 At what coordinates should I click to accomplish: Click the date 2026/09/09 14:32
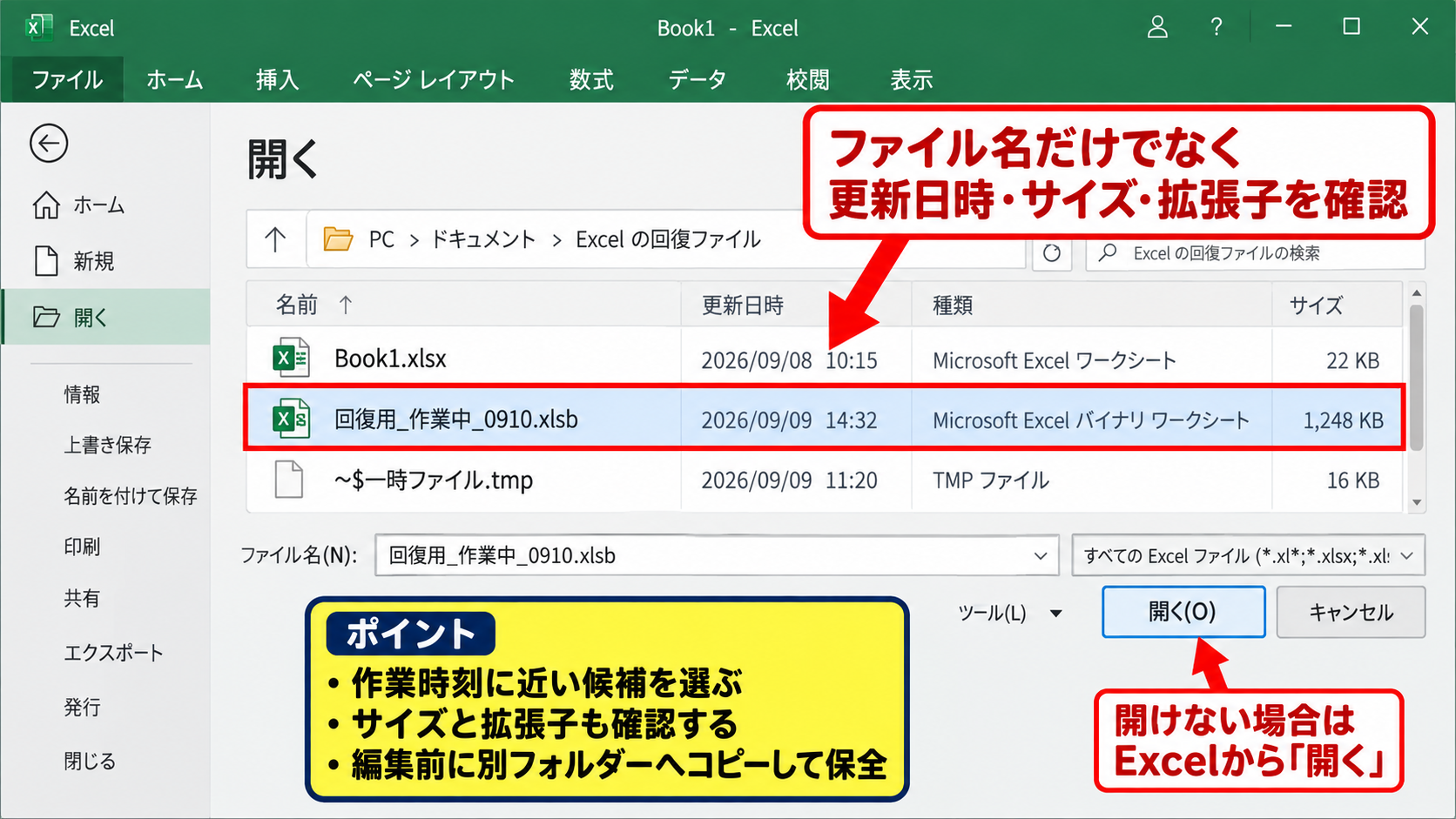789,420
